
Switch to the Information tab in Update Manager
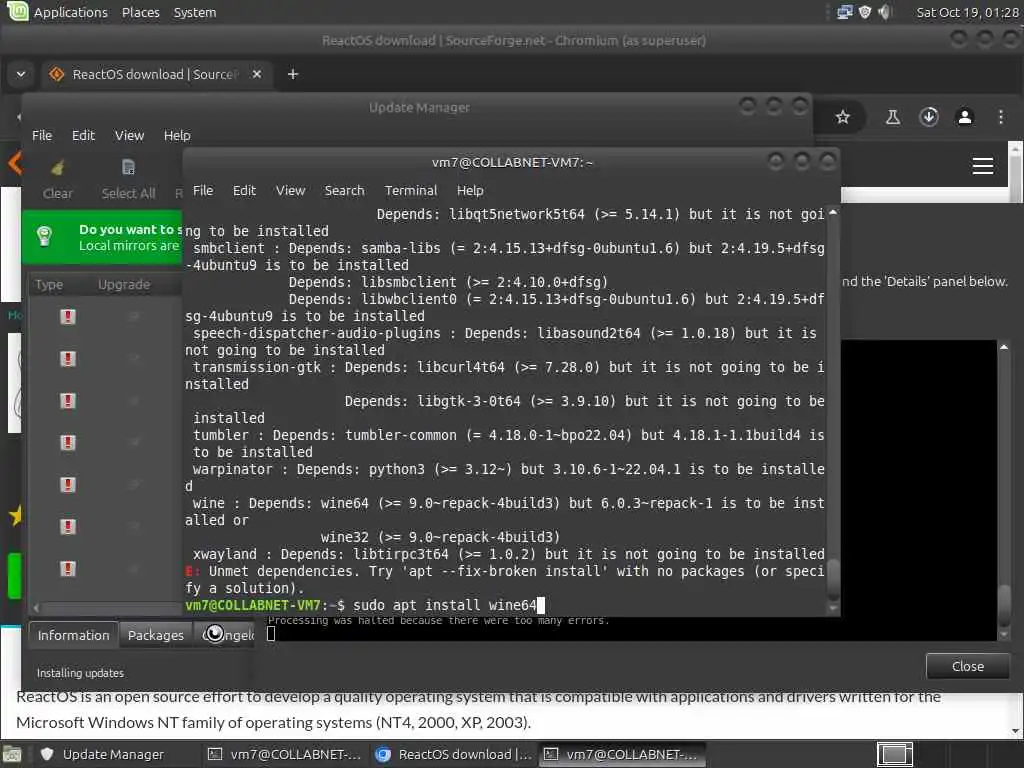pyautogui.click(x=74, y=635)
